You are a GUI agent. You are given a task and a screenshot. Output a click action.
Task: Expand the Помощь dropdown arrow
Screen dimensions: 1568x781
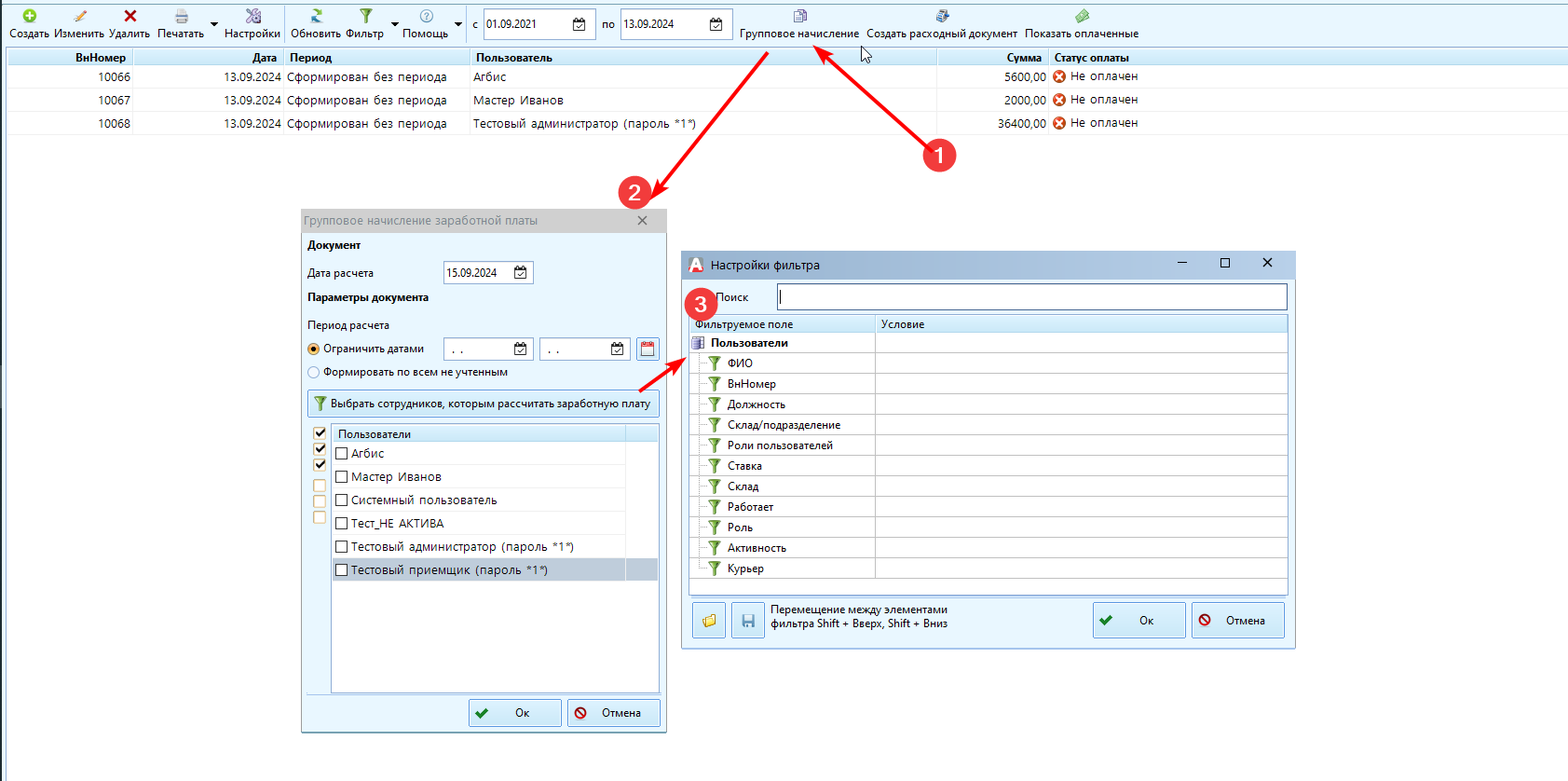pos(458,24)
